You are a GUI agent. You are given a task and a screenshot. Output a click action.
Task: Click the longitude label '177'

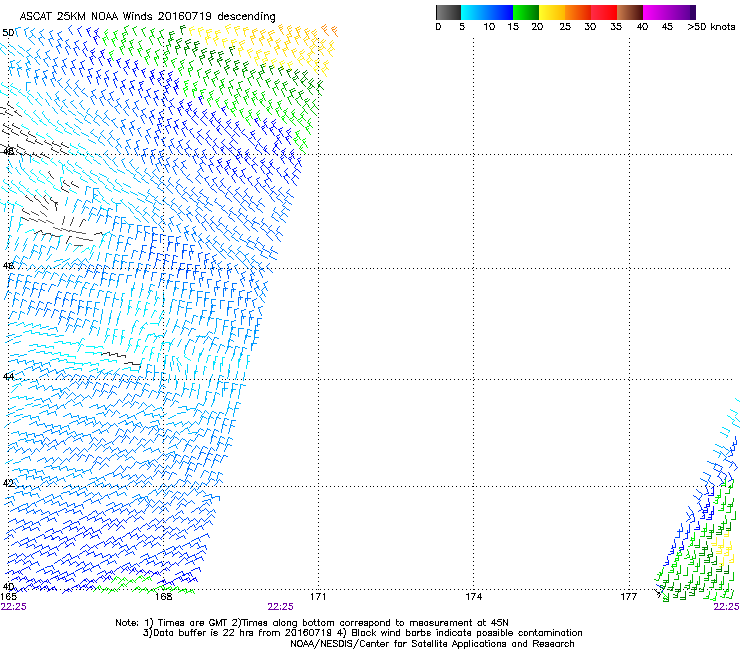click(x=629, y=597)
